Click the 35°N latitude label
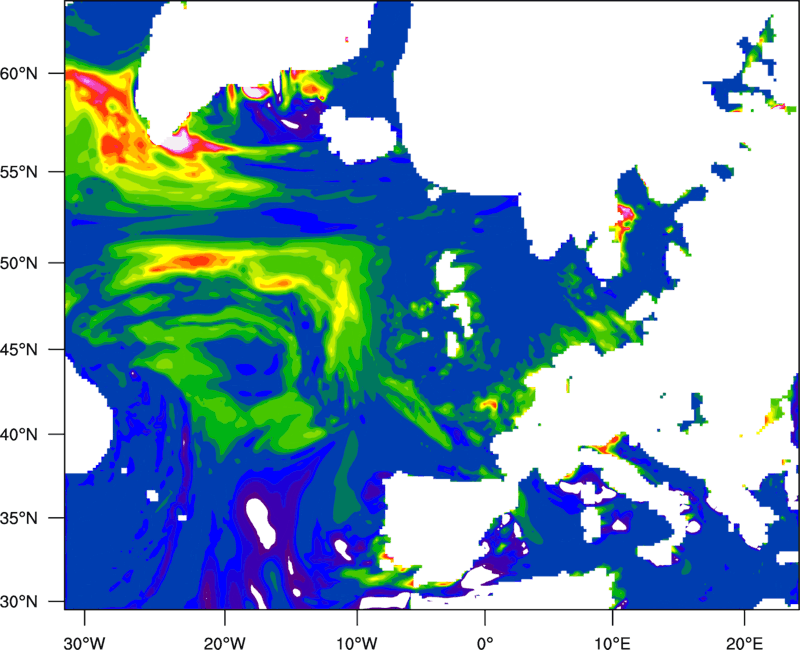Image resolution: width=800 pixels, height=650 pixels. click(19, 518)
